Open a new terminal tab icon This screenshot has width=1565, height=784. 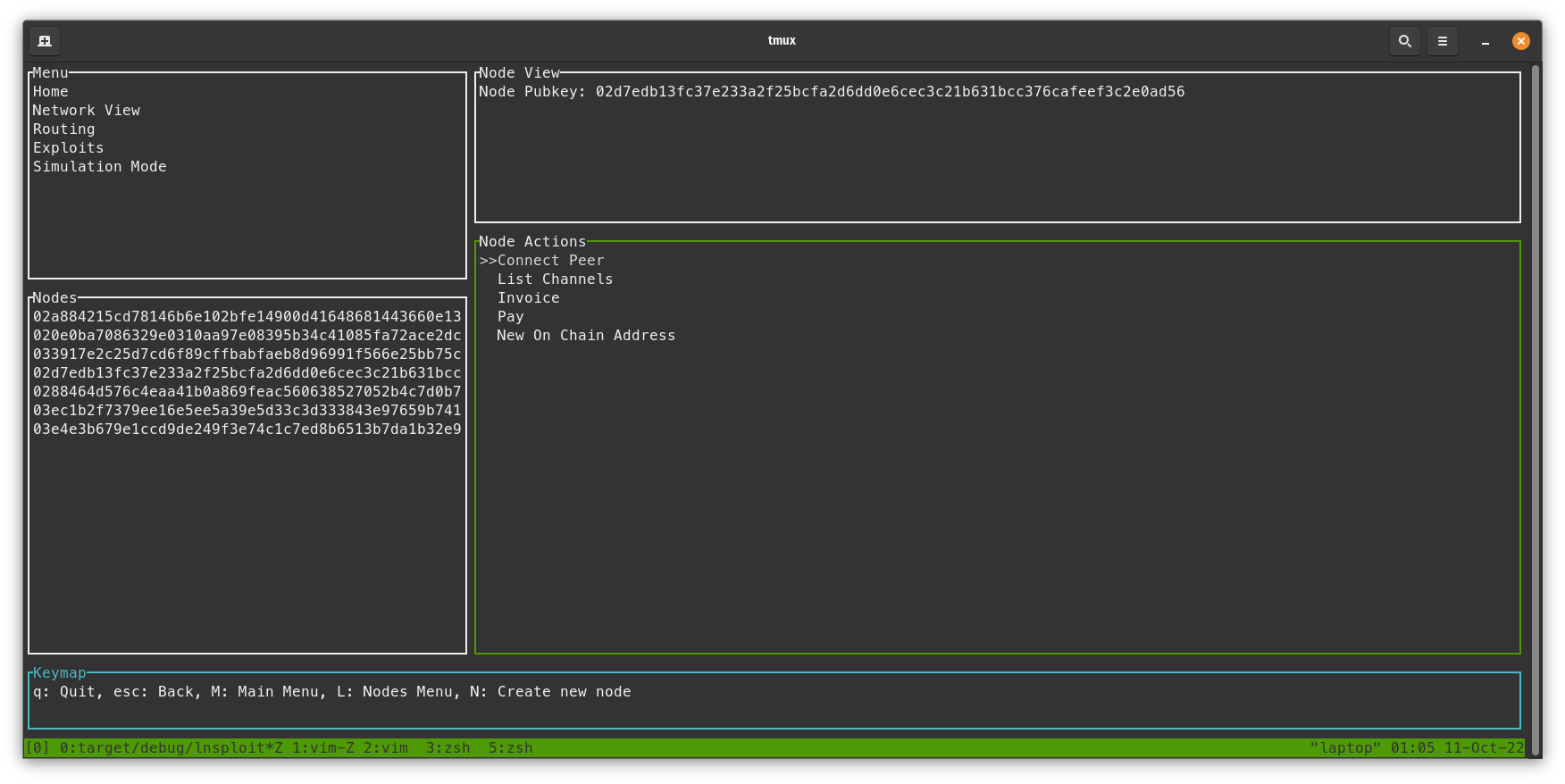pyautogui.click(x=45, y=41)
